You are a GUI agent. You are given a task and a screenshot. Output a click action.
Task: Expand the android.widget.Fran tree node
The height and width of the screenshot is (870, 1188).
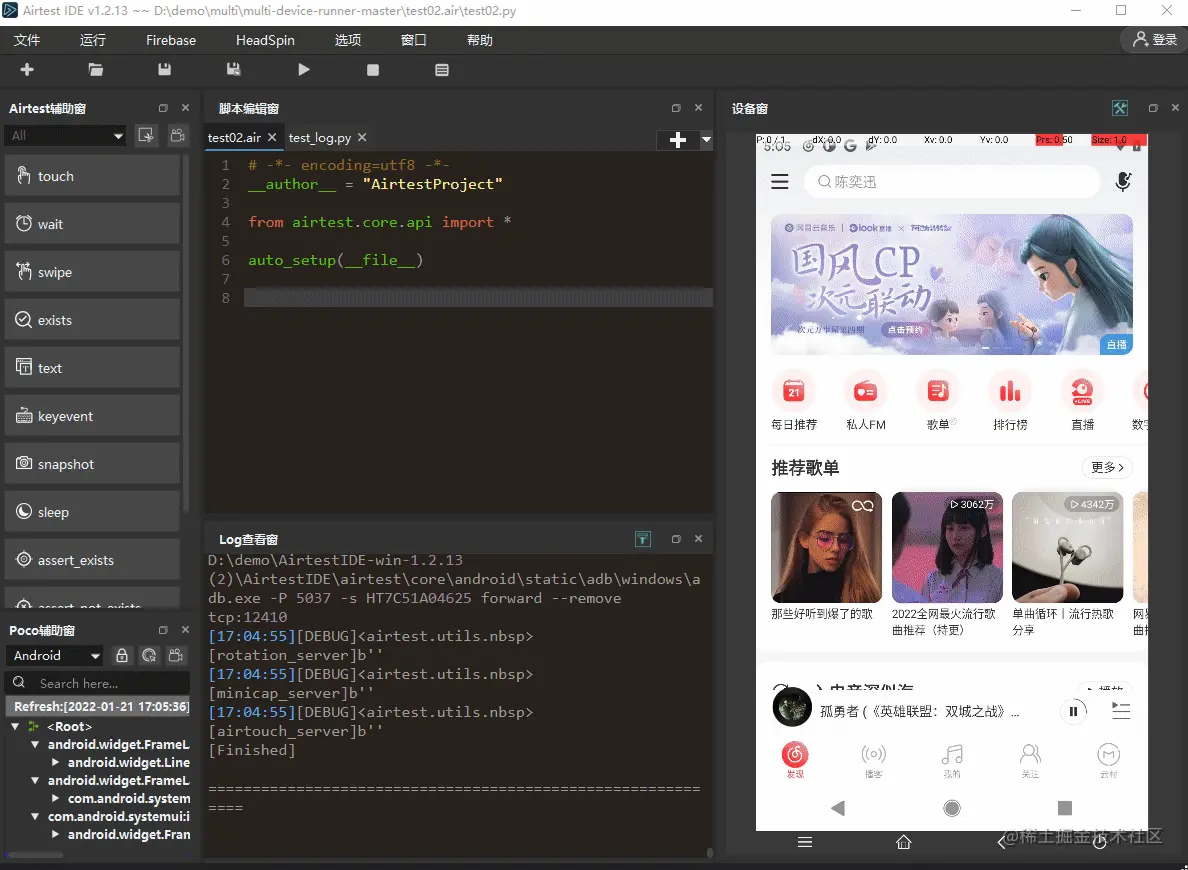coord(55,834)
